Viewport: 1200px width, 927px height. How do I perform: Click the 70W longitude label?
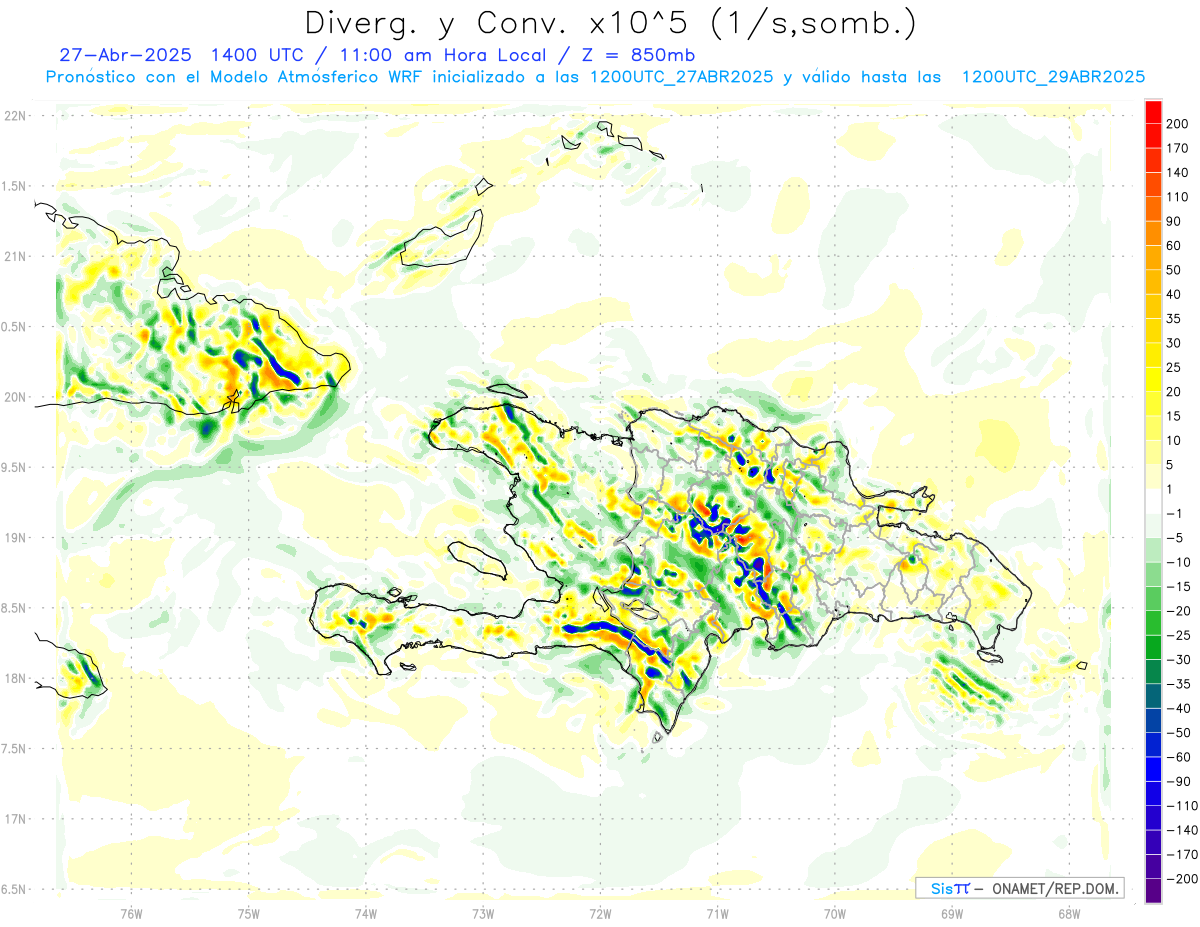(835, 913)
